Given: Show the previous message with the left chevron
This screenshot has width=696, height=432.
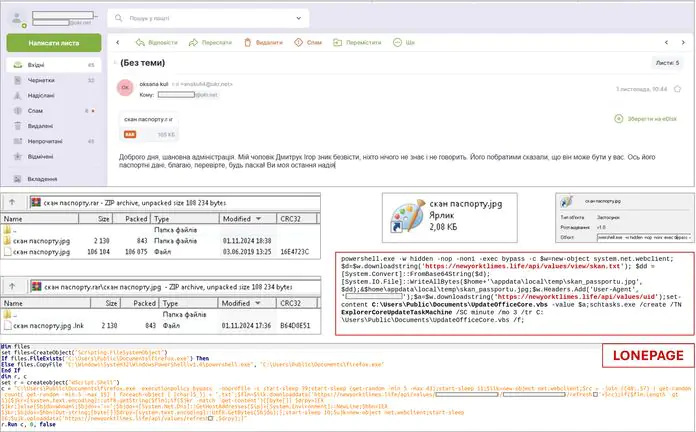Looking at the screenshot, I should point(666,43).
